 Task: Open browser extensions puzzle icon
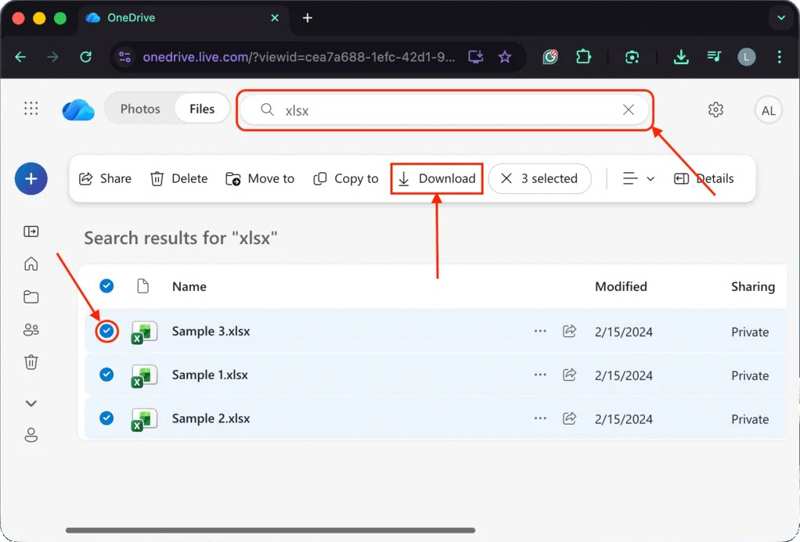(583, 57)
